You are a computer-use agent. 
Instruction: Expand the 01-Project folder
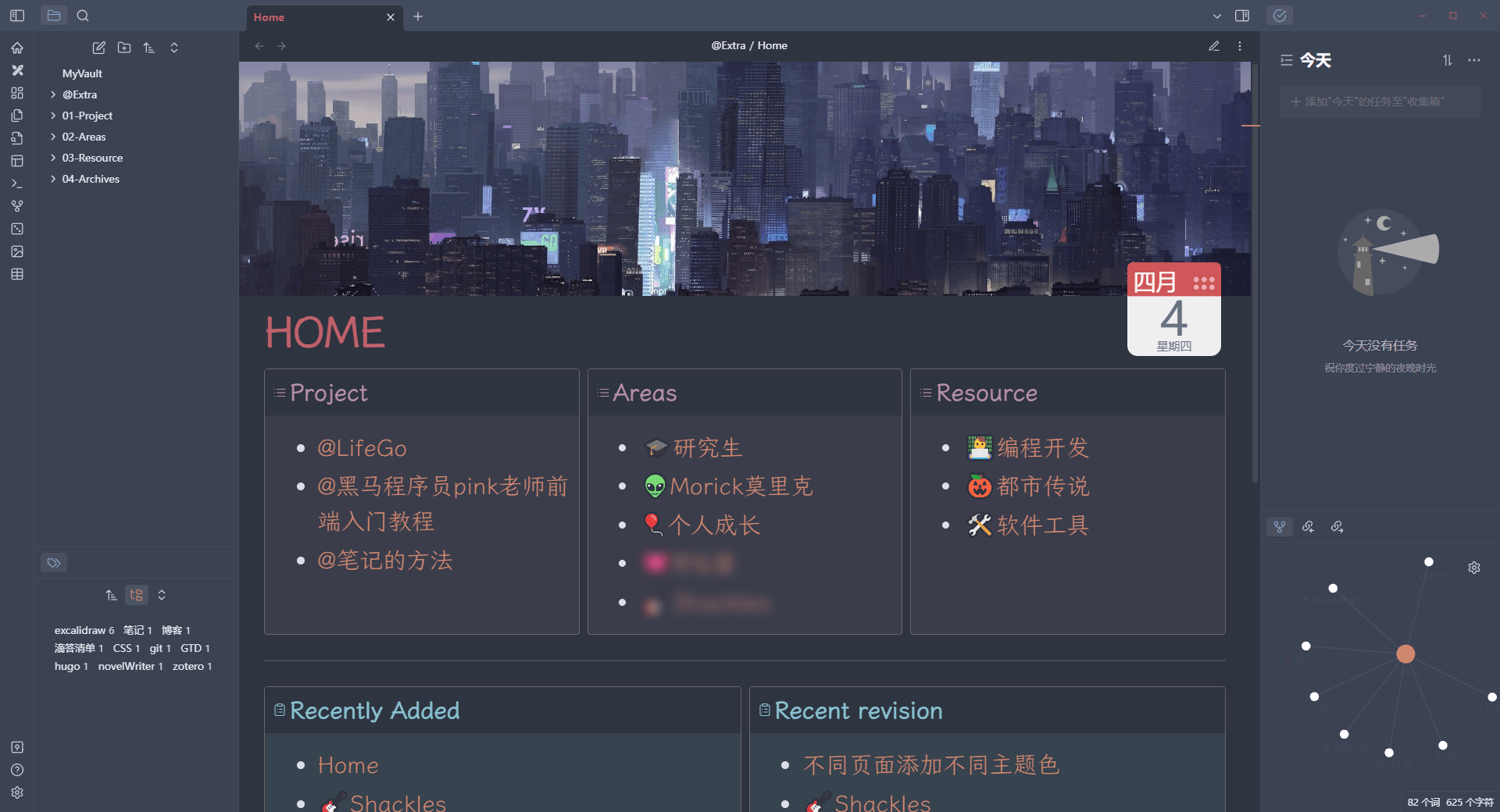[x=87, y=116]
